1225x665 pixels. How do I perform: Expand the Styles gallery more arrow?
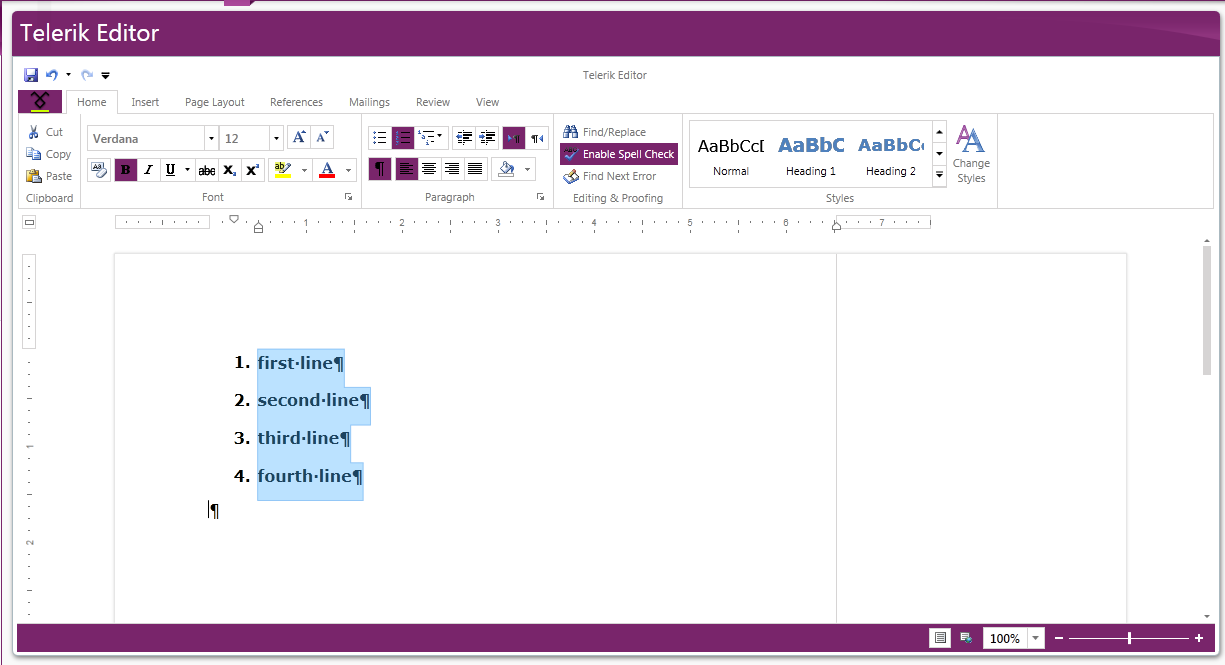tap(939, 175)
